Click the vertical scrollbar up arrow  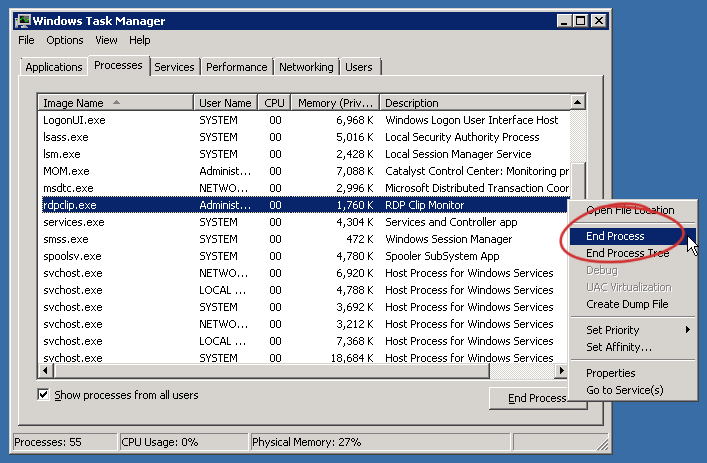click(578, 102)
